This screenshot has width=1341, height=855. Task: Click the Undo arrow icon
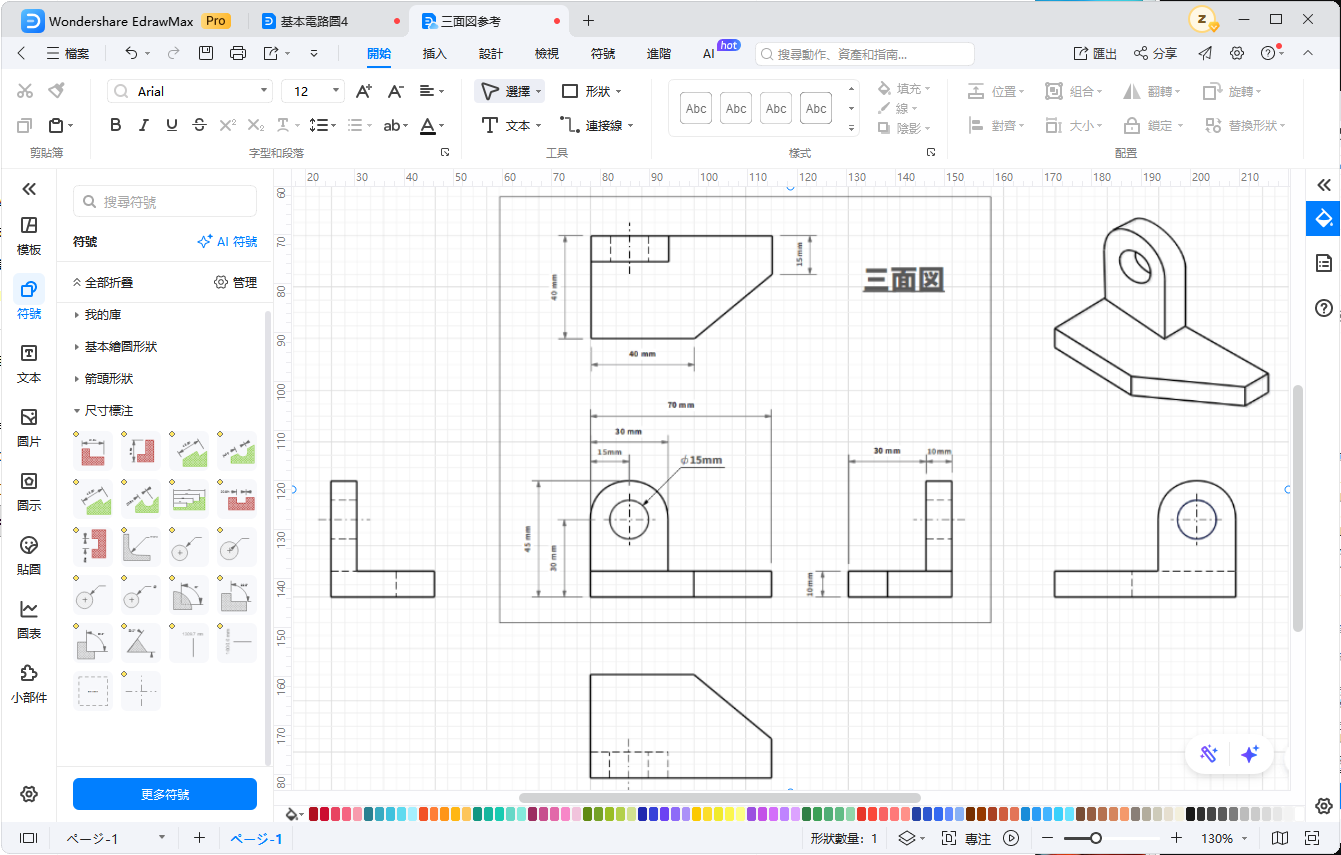click(132, 53)
